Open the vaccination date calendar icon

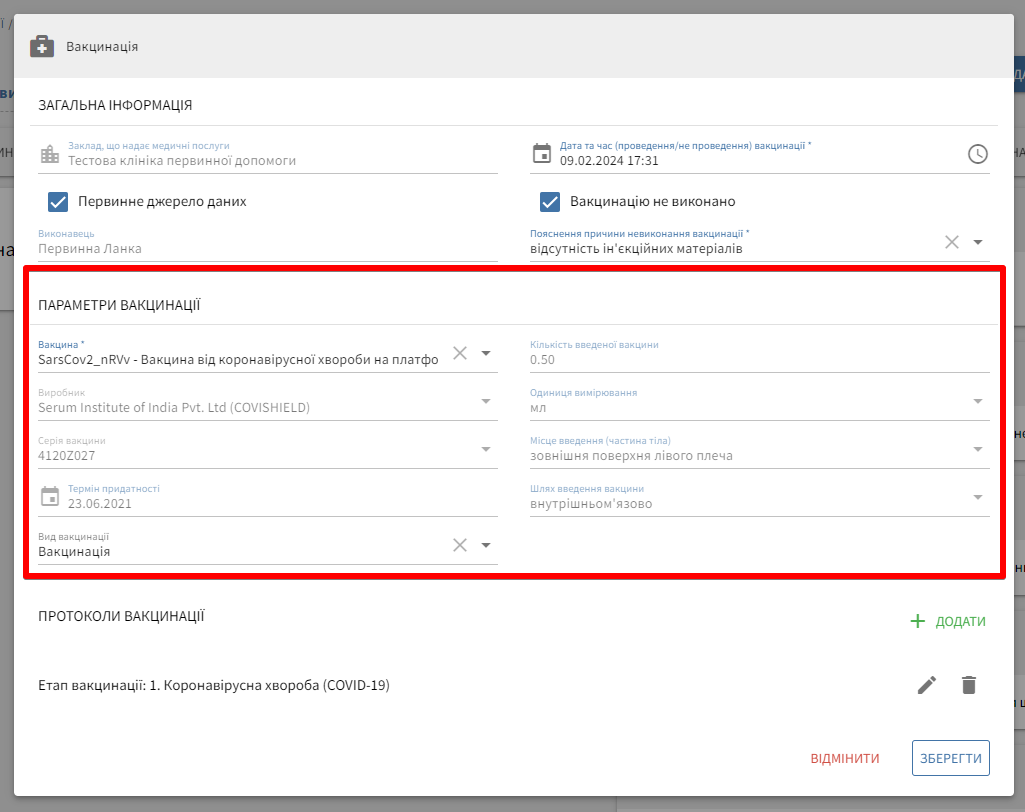[x=542, y=154]
